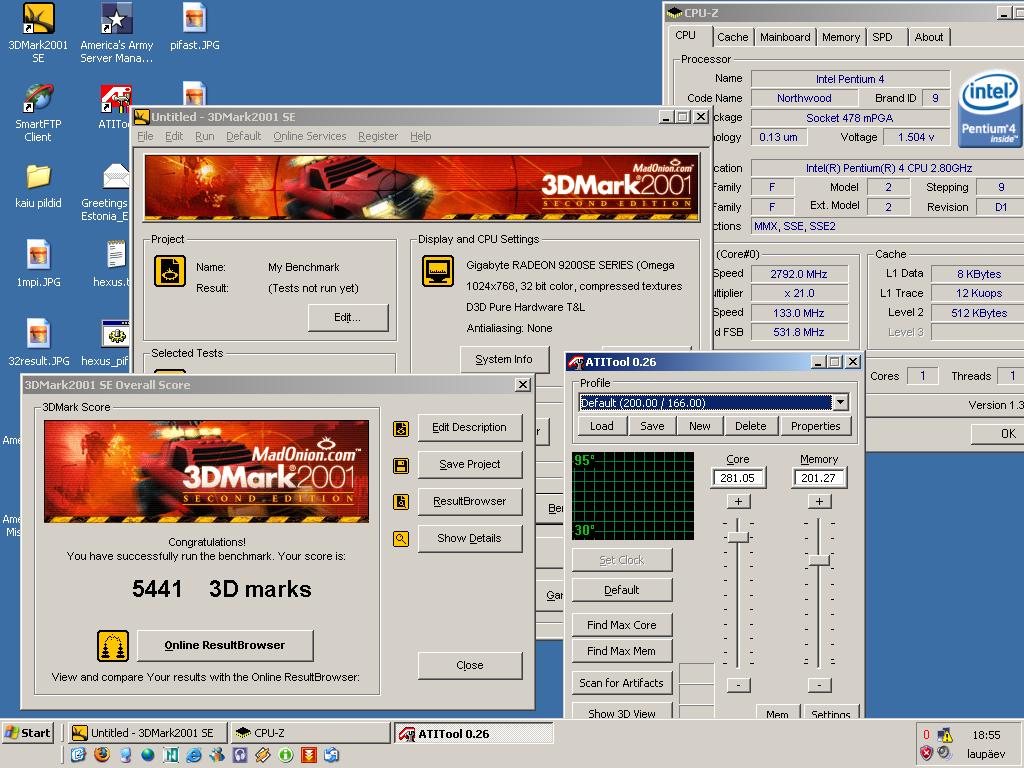This screenshot has height=768, width=1024.
Task: Open the Run menu in 3DMark2001
Action: pyautogui.click(x=204, y=136)
